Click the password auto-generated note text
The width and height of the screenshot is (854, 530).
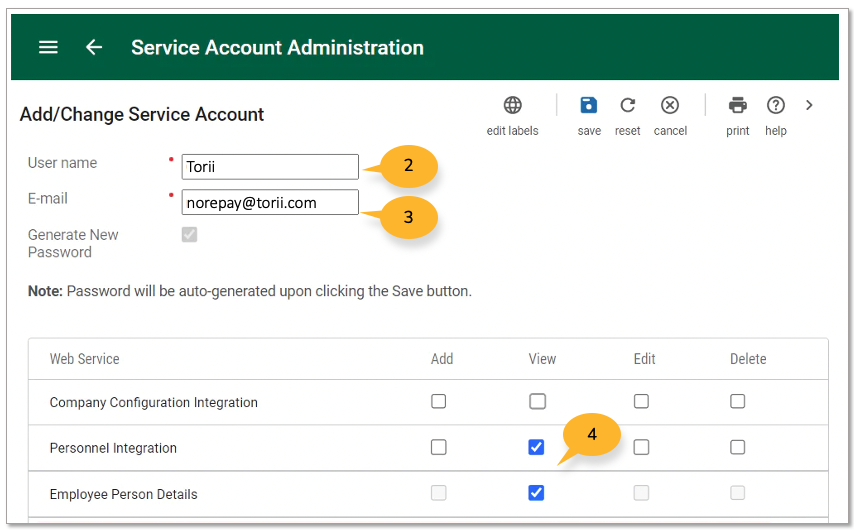[x=249, y=291]
